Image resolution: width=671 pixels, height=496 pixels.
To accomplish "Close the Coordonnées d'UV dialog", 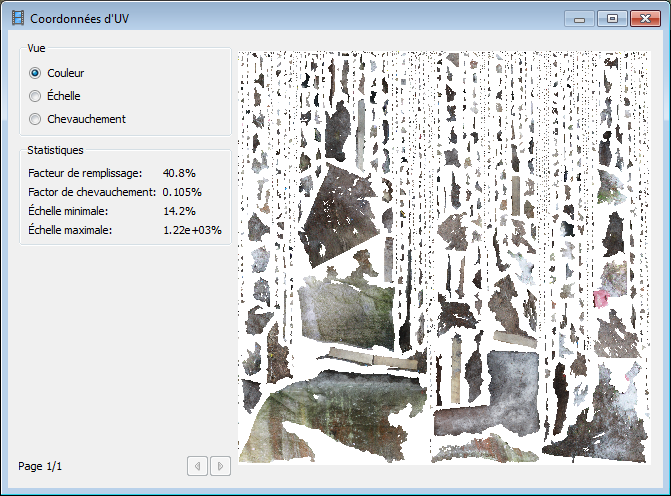I will (x=643, y=18).
